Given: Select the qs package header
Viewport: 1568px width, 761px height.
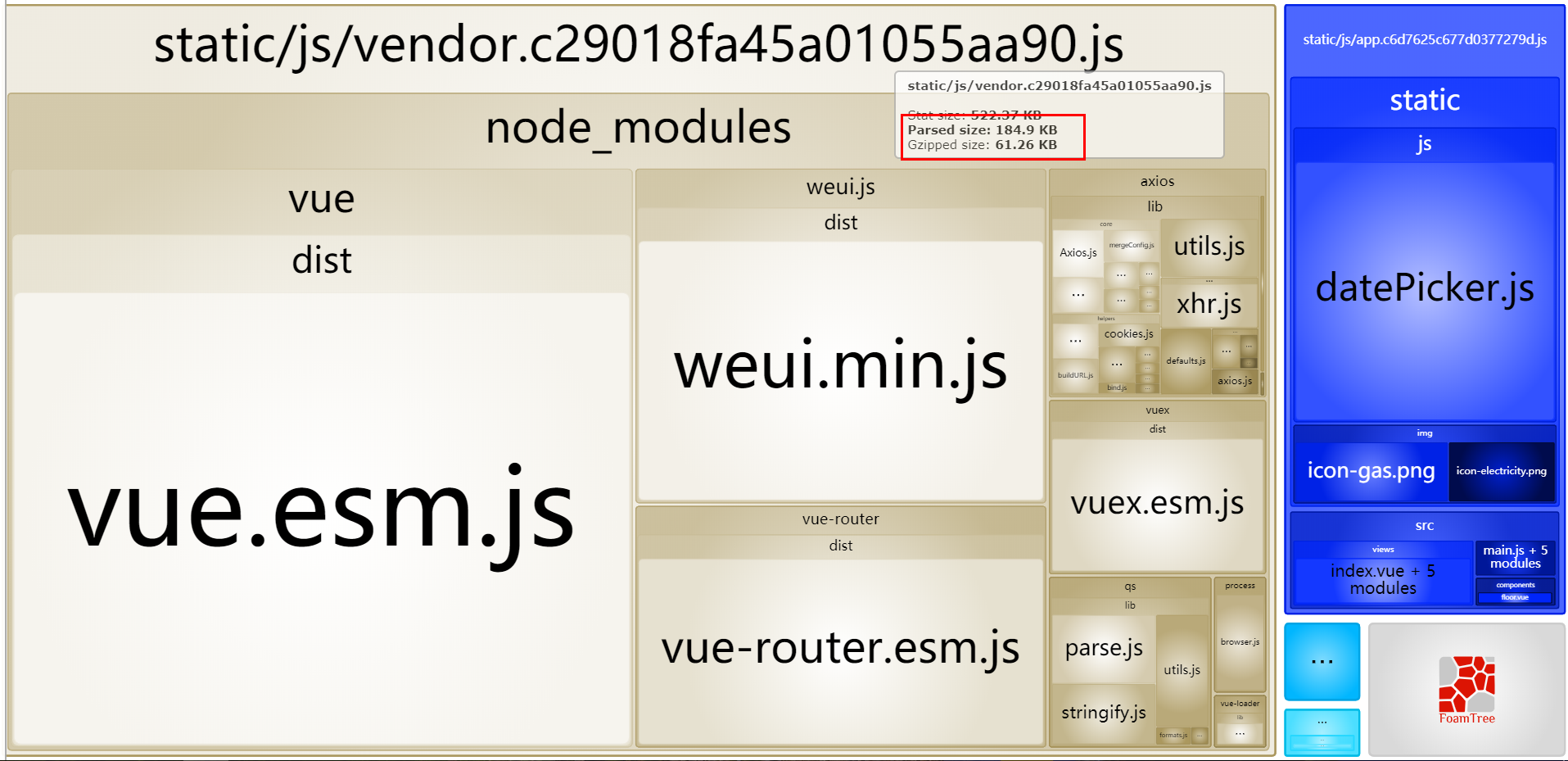Looking at the screenshot, I should click(x=1130, y=587).
